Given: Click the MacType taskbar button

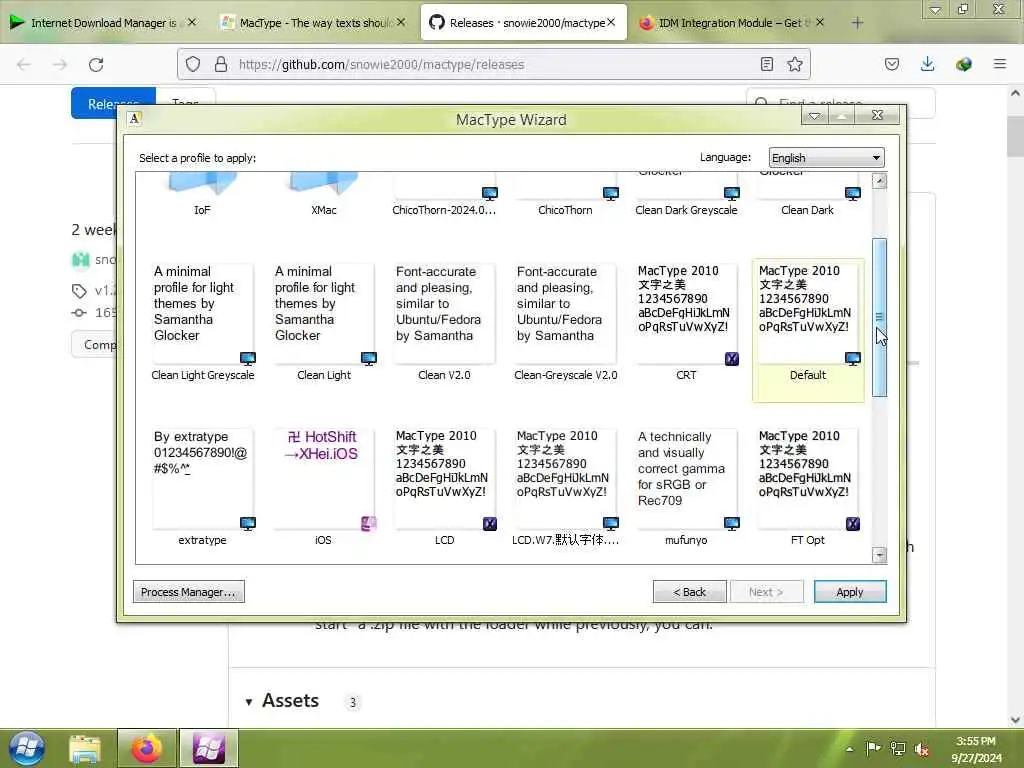Looking at the screenshot, I should pyautogui.click(x=209, y=748).
